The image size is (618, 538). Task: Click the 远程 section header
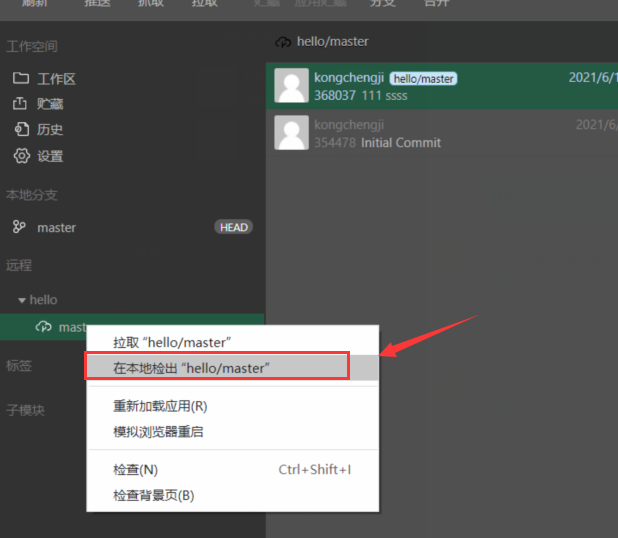(x=19, y=265)
